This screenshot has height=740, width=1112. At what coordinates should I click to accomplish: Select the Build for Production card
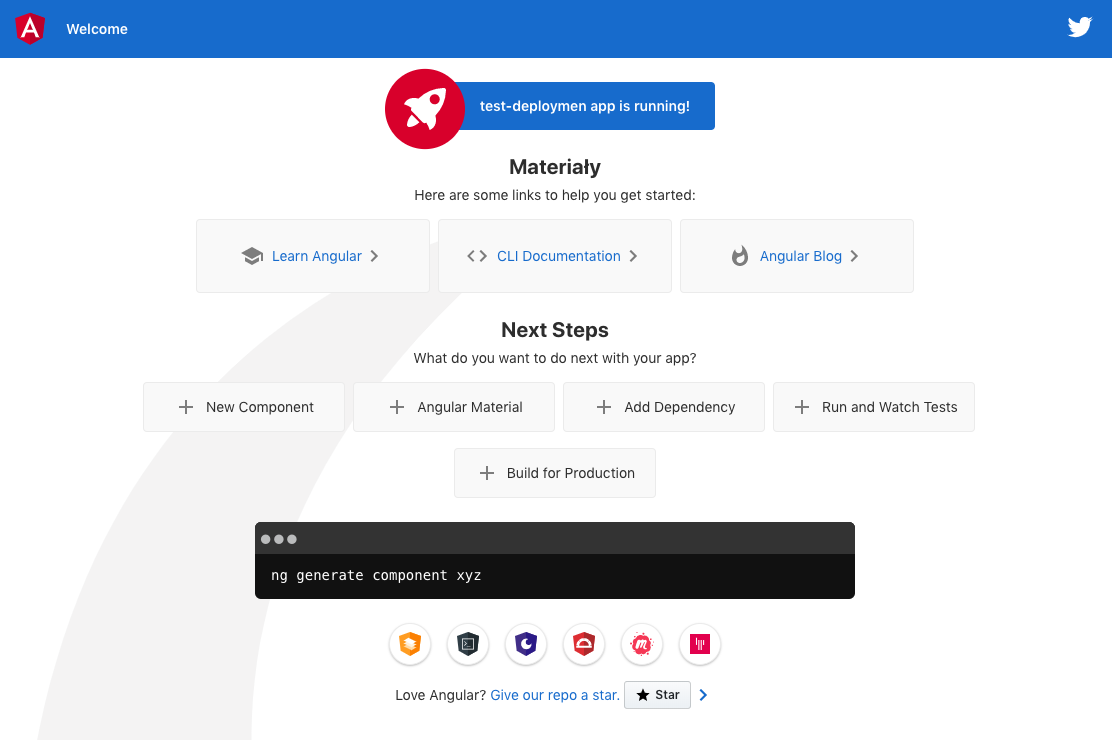(x=555, y=473)
